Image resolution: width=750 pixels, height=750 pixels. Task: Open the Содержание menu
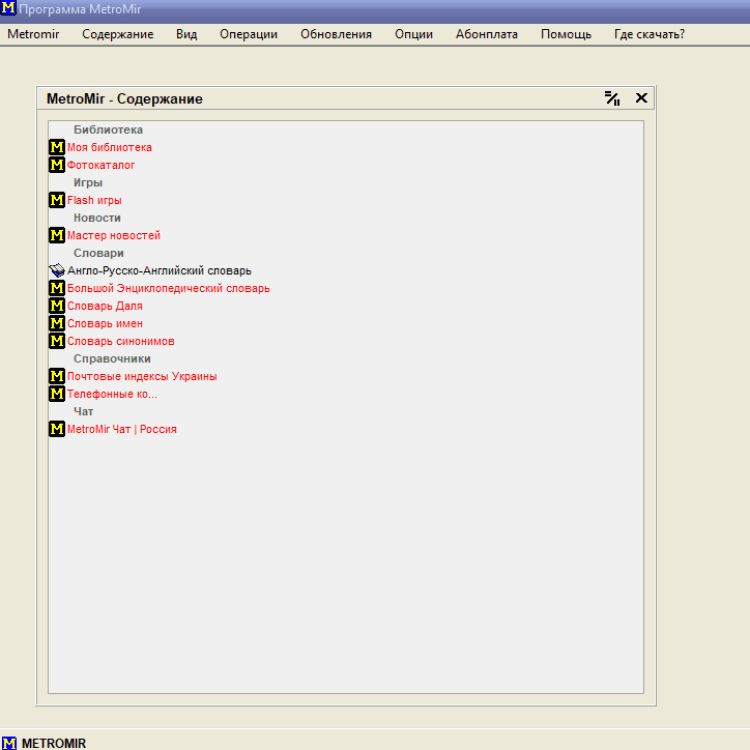[118, 34]
